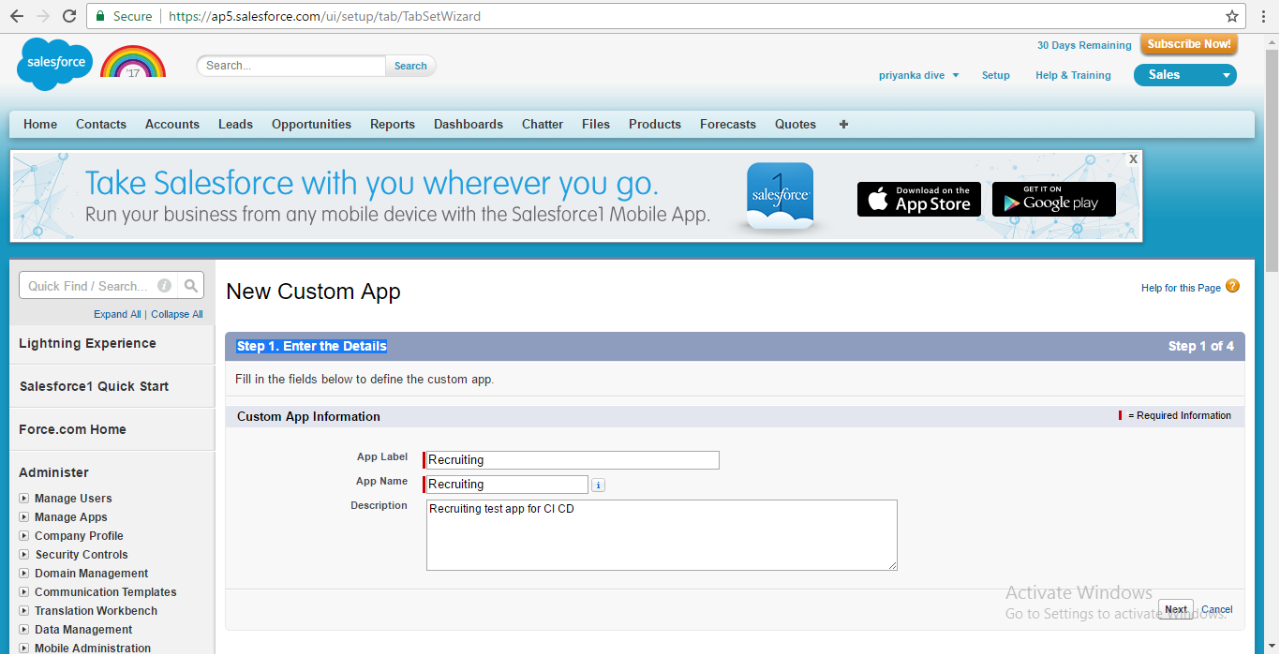Image resolution: width=1279 pixels, height=654 pixels.
Task: Open the Reports tab
Action: [x=392, y=124]
